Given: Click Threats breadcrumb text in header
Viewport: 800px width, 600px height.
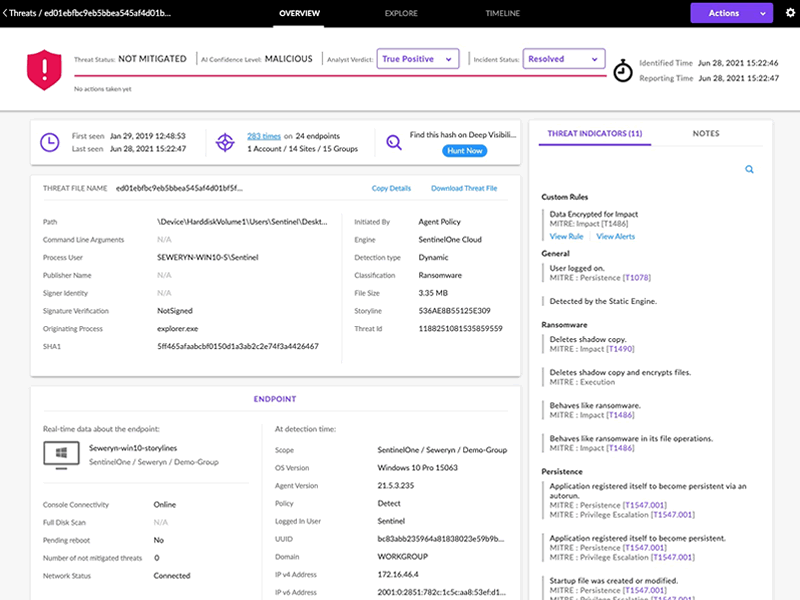Looking at the screenshot, I should pos(22,13).
